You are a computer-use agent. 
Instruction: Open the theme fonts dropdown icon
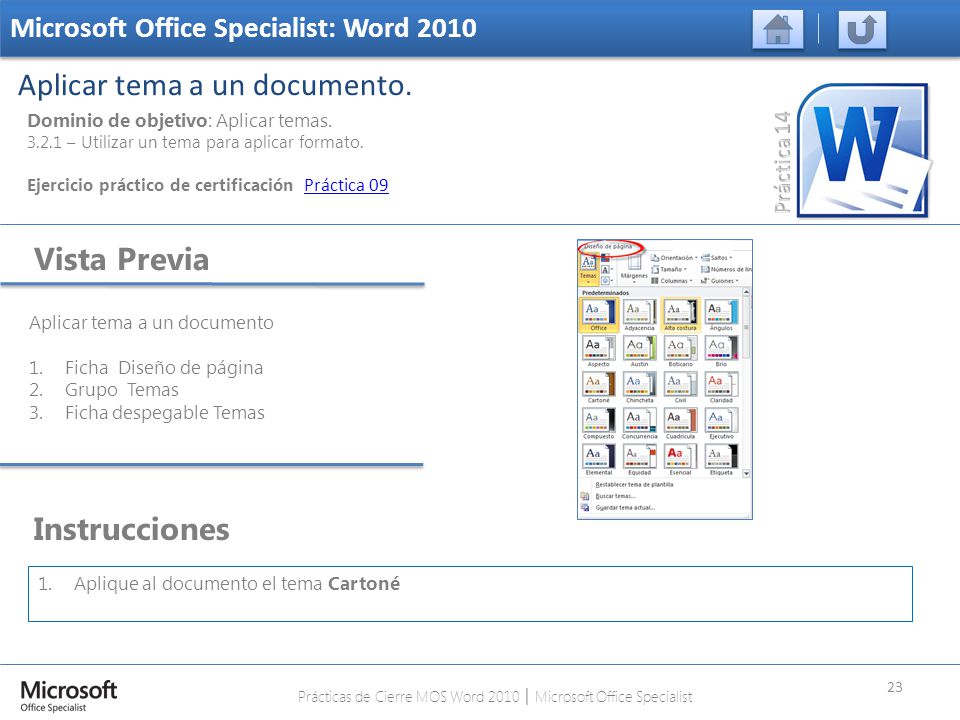coord(606,269)
